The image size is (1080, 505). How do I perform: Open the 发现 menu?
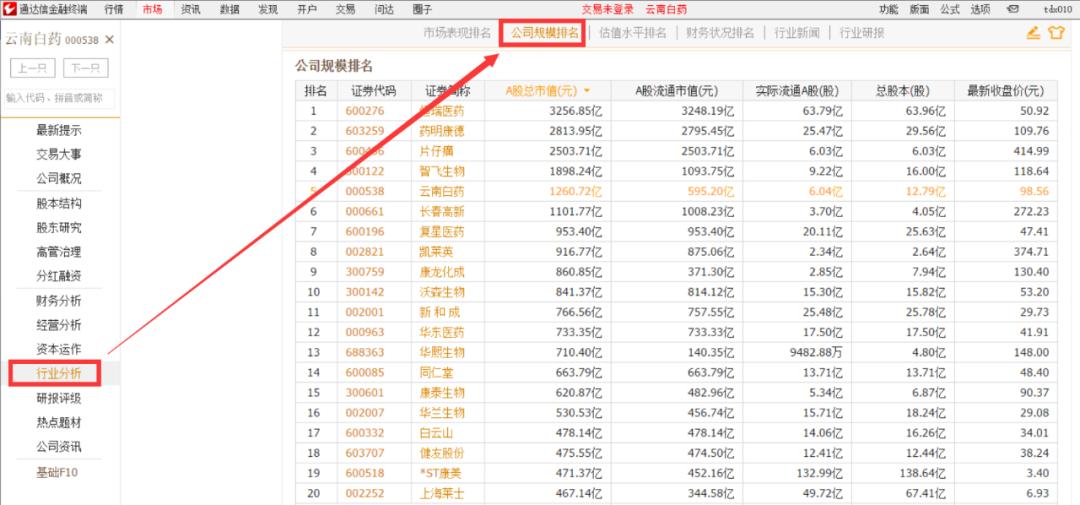pos(268,9)
